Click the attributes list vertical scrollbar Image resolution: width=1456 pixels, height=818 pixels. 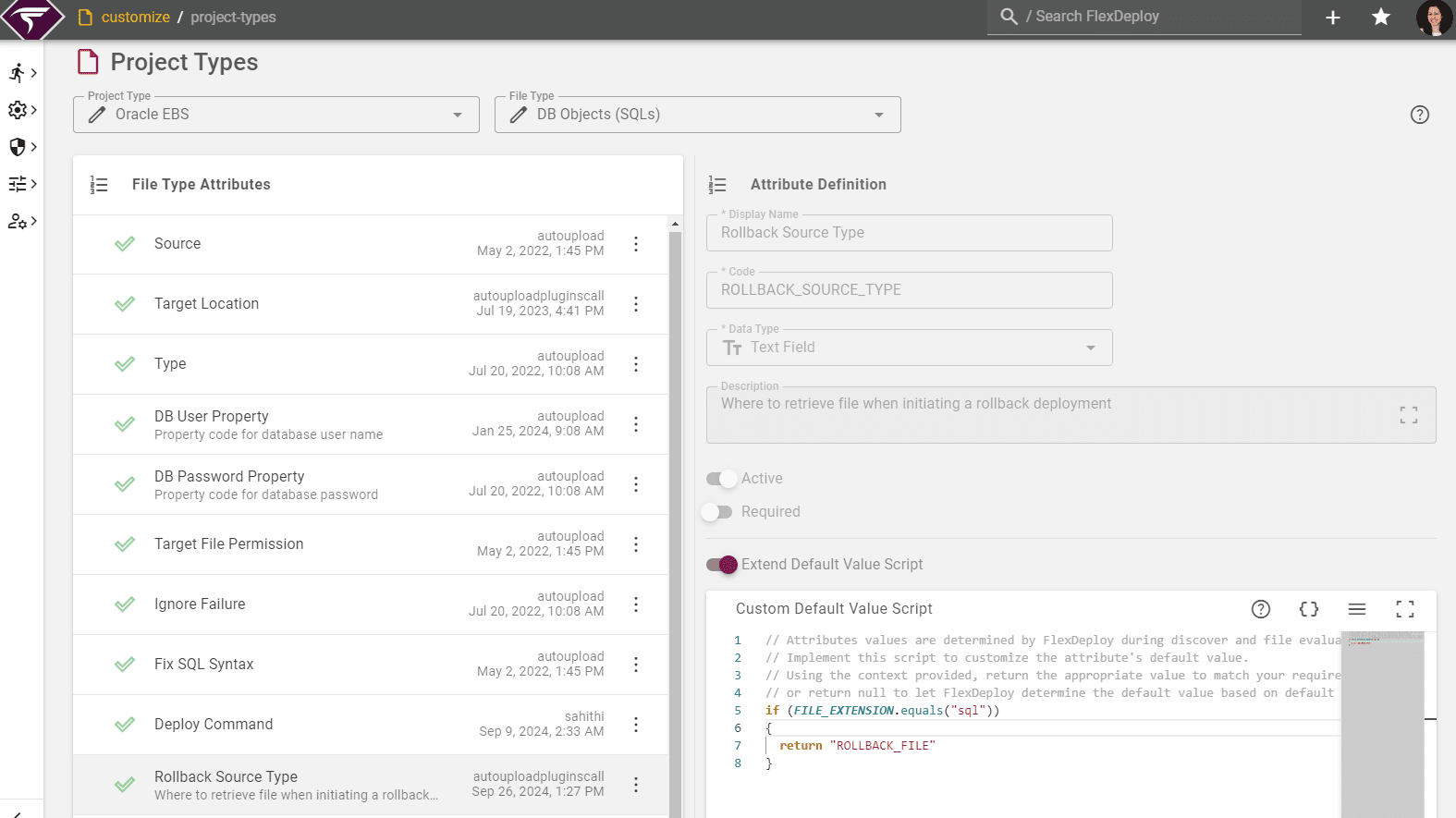coord(675,518)
